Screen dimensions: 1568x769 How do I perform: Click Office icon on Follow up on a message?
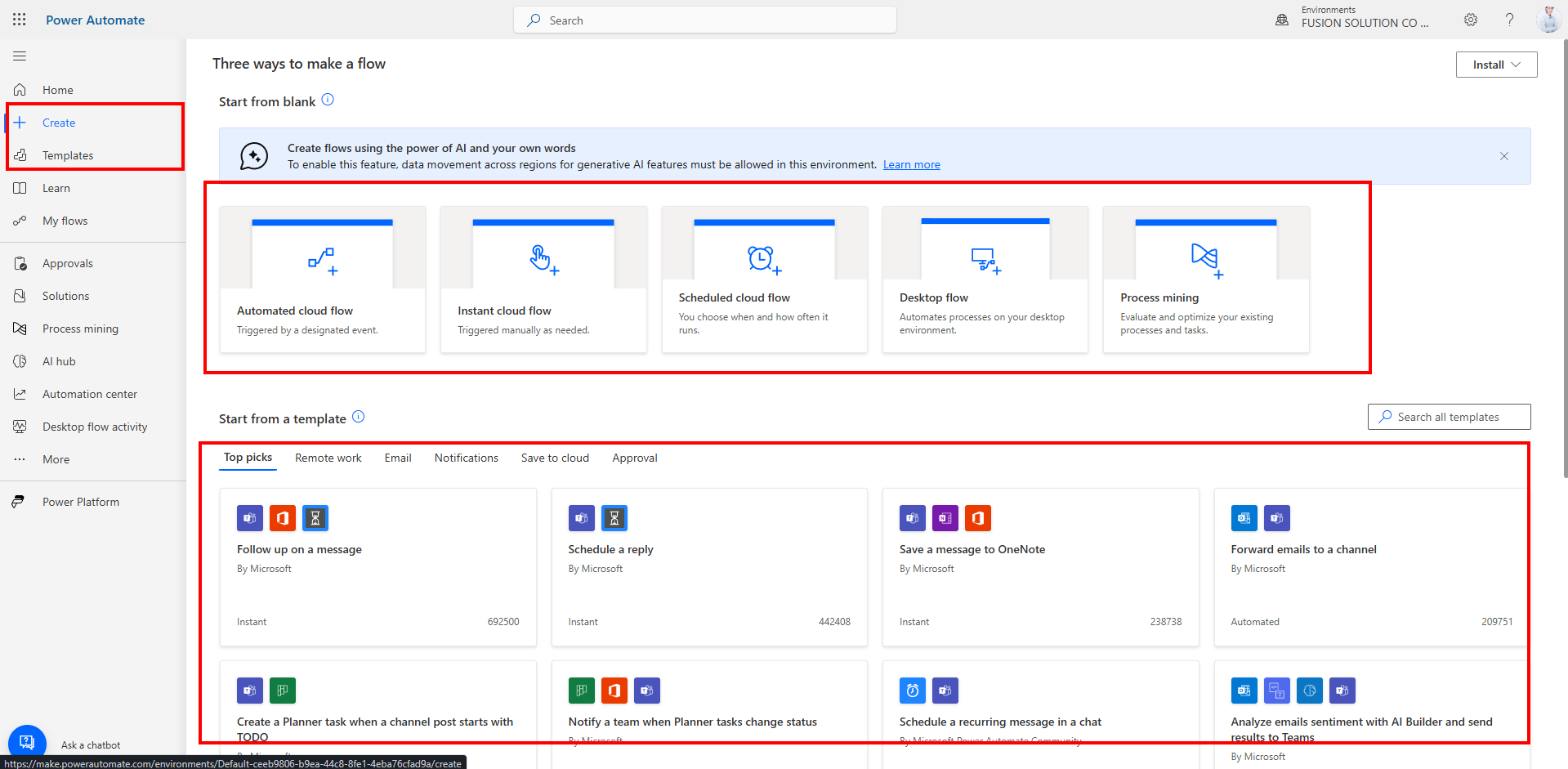click(x=283, y=518)
